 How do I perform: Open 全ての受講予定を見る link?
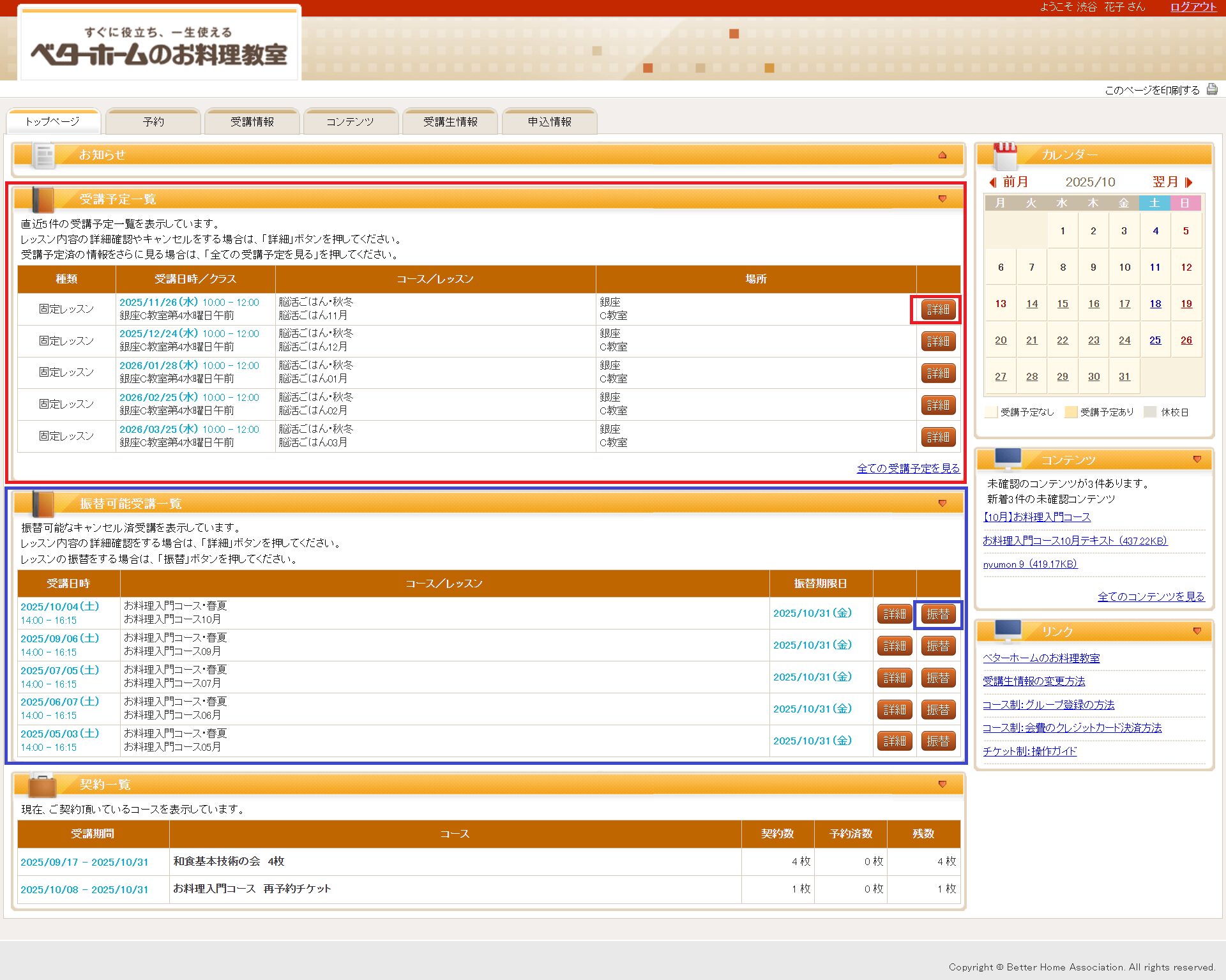tap(907, 469)
